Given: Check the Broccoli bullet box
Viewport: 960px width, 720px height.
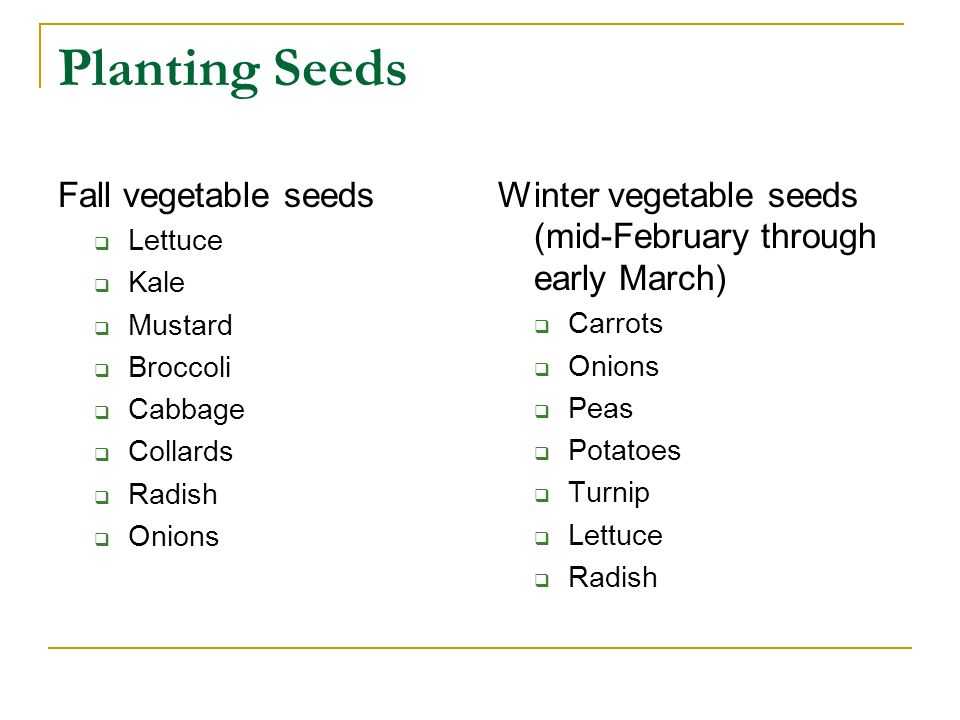Looking at the screenshot, I should point(102,370).
